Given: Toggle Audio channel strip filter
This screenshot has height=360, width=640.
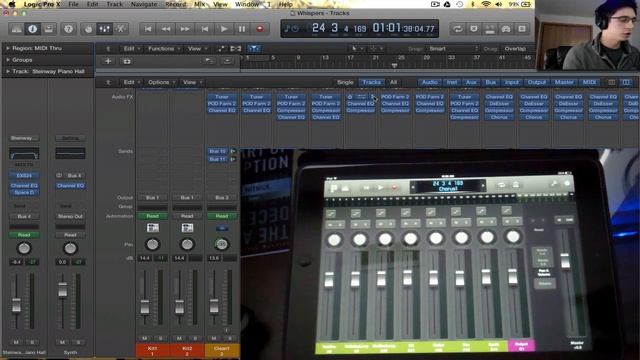Looking at the screenshot, I should [x=429, y=82].
